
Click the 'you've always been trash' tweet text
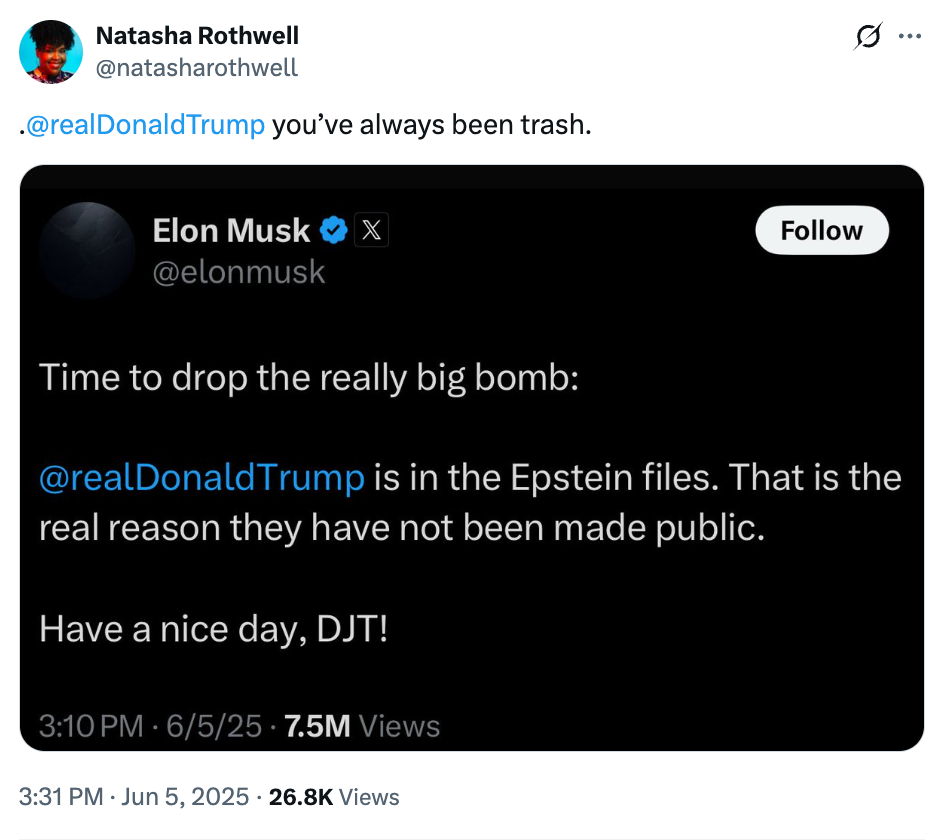pos(430,125)
